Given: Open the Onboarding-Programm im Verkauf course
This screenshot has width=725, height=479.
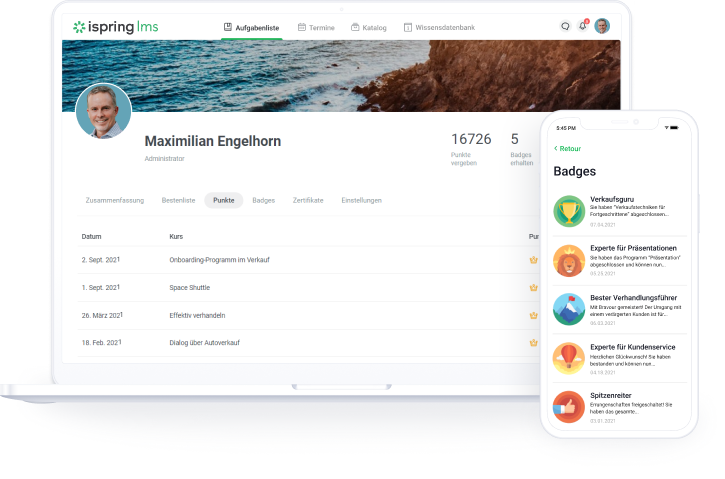Looking at the screenshot, I should [220, 260].
